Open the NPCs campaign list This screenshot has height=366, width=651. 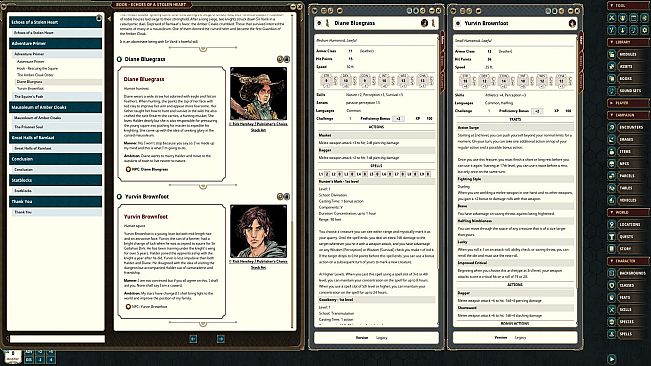point(627,163)
